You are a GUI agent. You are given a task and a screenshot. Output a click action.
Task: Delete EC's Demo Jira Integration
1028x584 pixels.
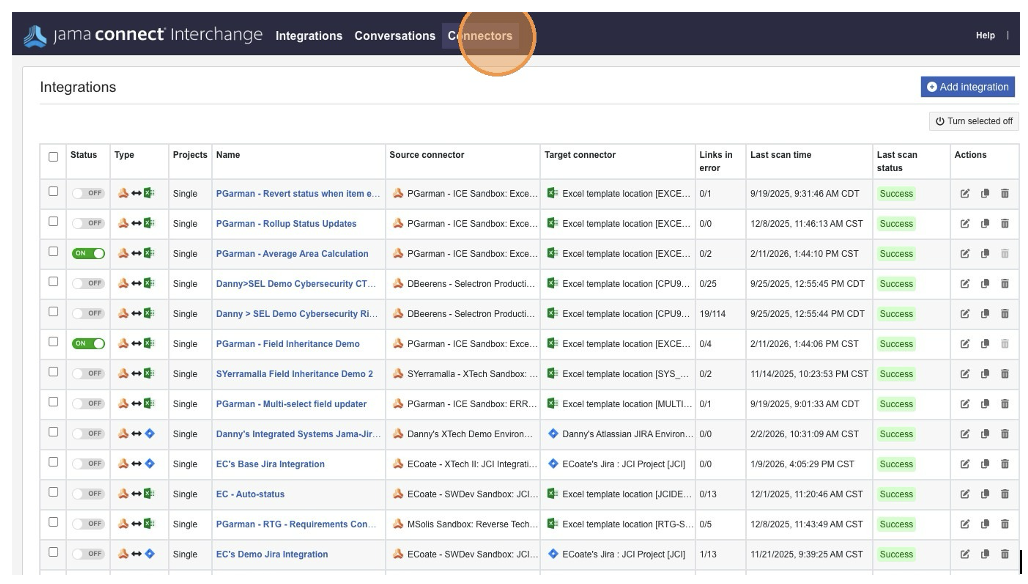pyautogui.click(x=1004, y=555)
